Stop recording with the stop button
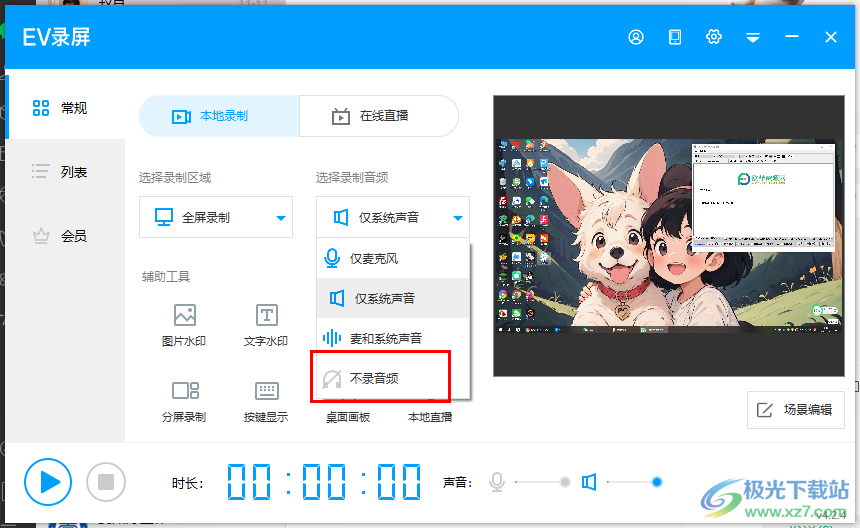Screen dimensions: 860x528 (x=106, y=482)
